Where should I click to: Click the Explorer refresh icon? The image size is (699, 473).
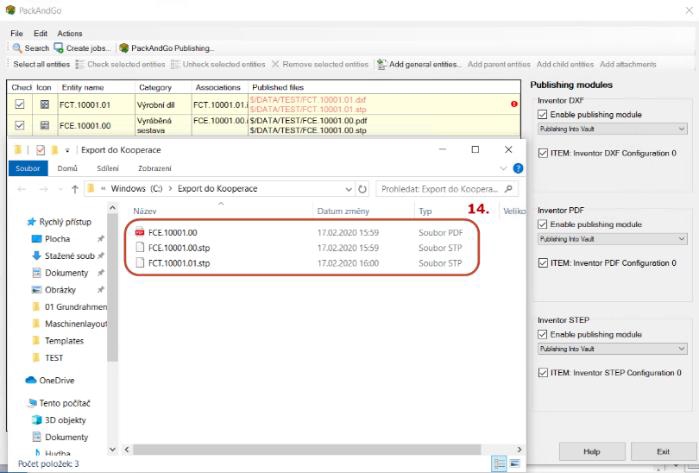361,188
